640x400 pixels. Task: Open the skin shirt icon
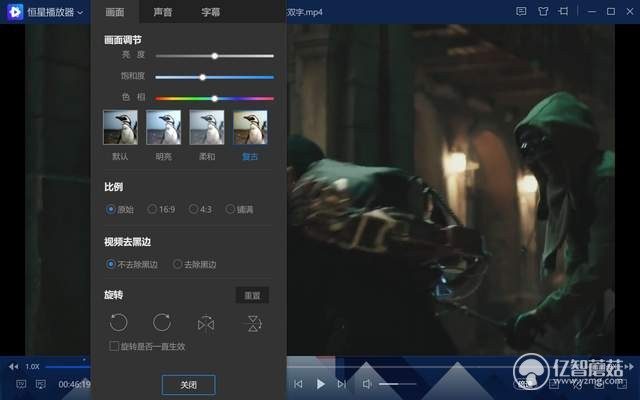543,11
